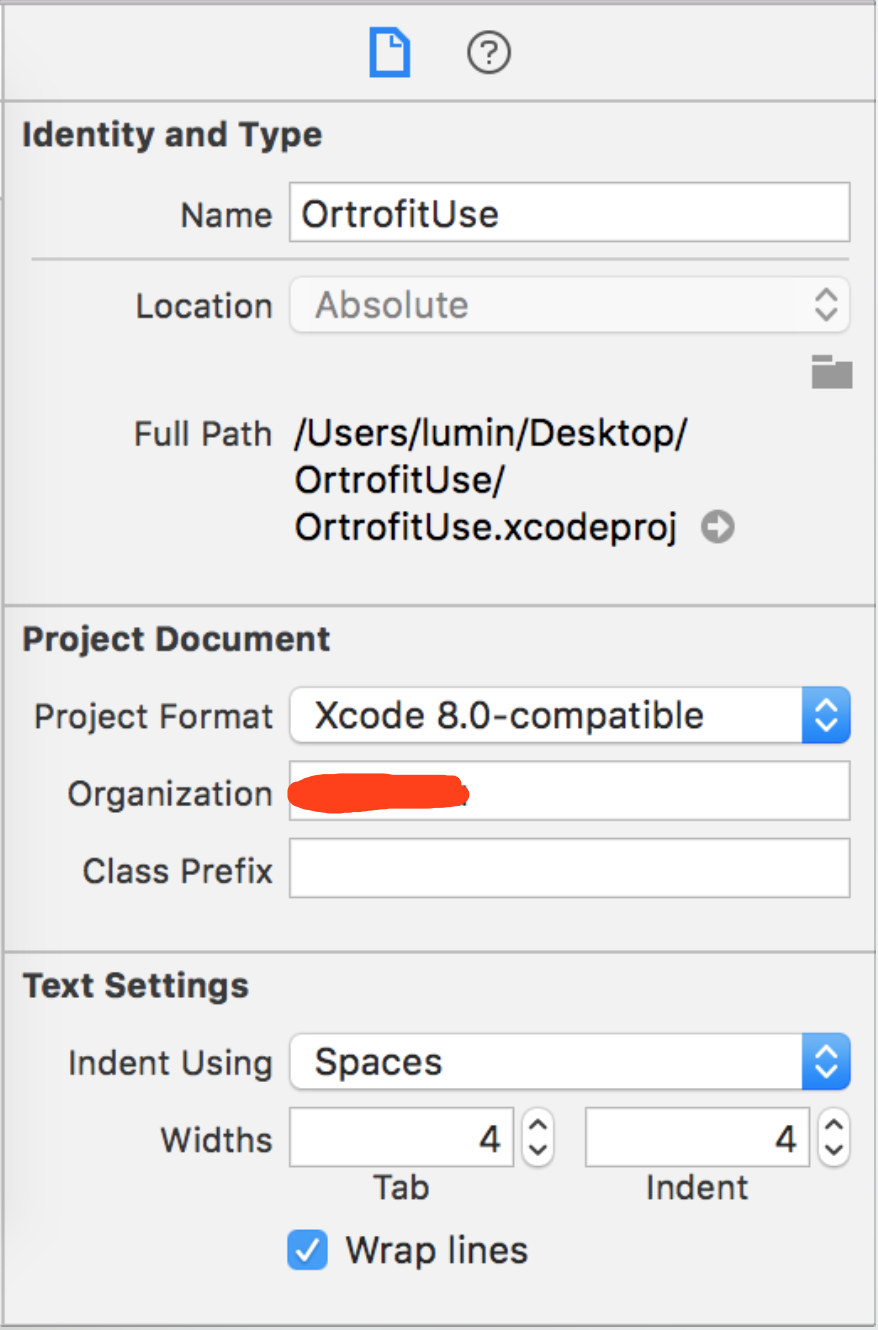Open the Indent Using dropdown
The image size is (878, 1330).
570,1061
